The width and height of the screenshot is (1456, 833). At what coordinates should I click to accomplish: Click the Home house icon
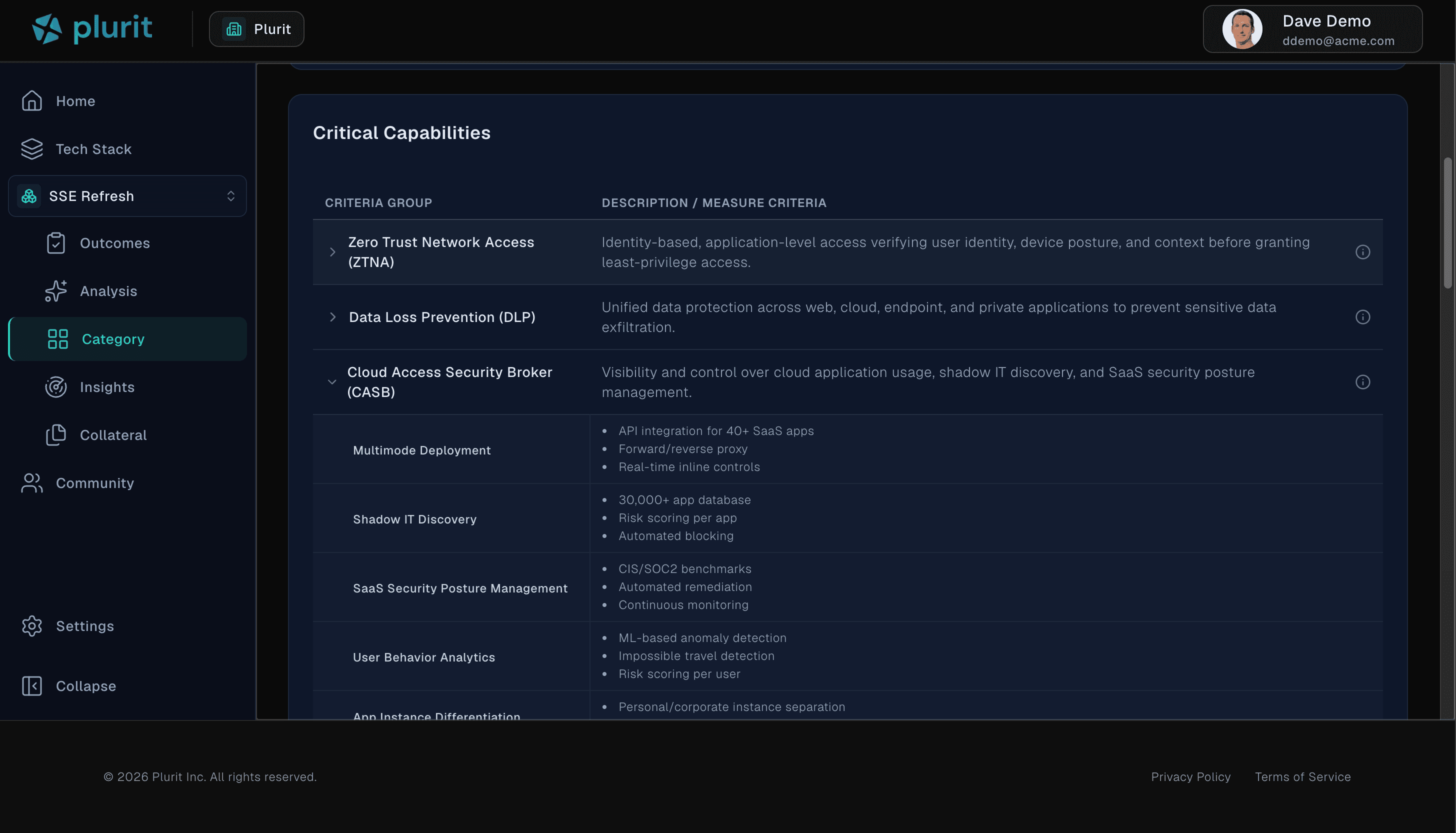point(32,100)
